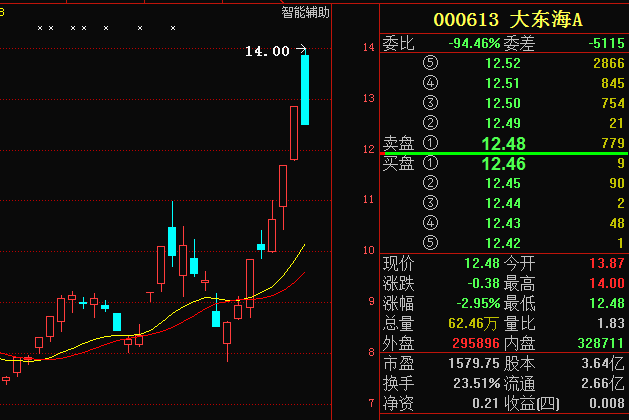Click the circled 5 beside sell price 12.52
This screenshot has height=420, width=629.
tap(430, 63)
